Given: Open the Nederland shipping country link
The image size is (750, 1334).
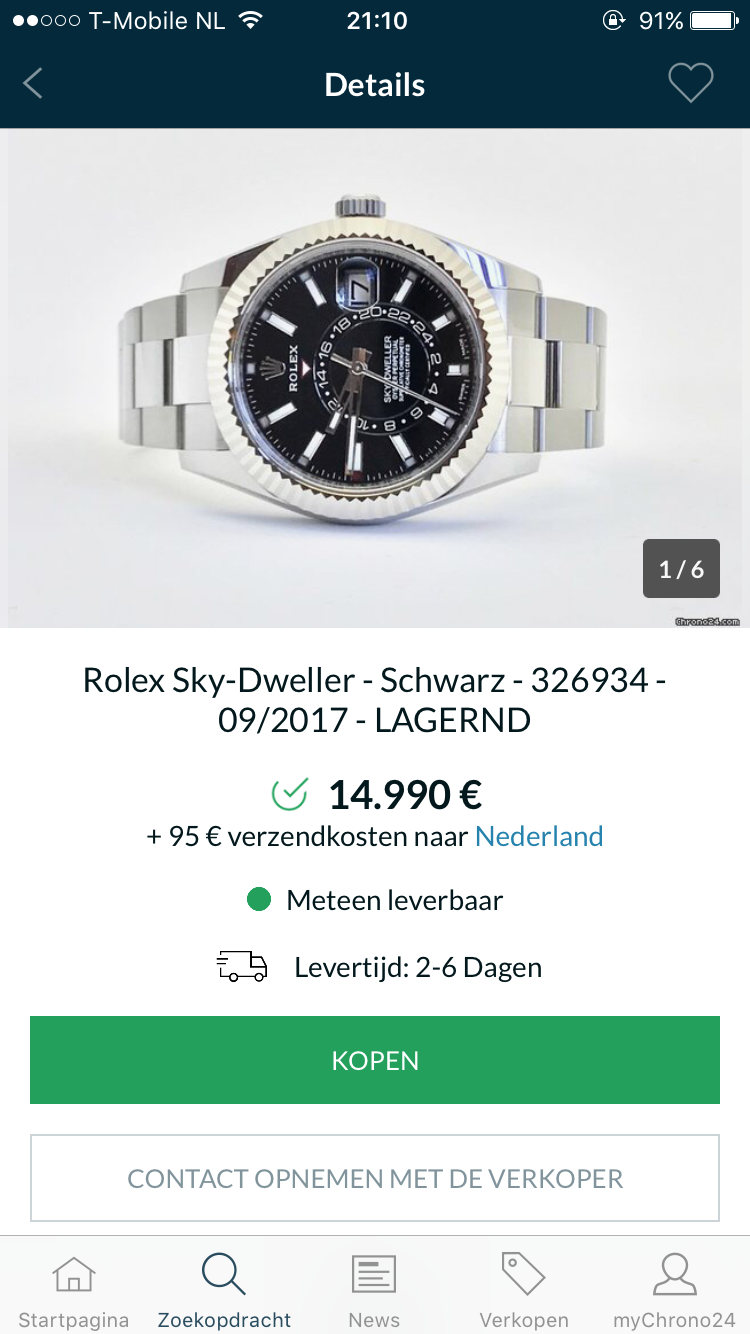Looking at the screenshot, I should pos(539,836).
